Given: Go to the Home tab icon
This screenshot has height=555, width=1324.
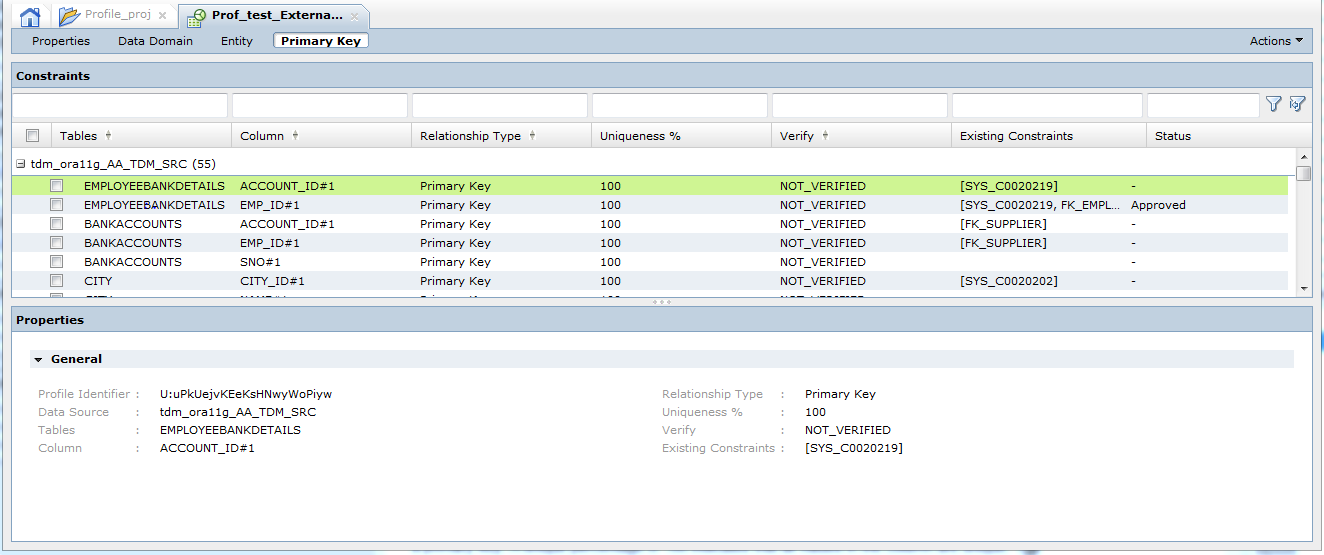Looking at the screenshot, I should click(x=30, y=16).
